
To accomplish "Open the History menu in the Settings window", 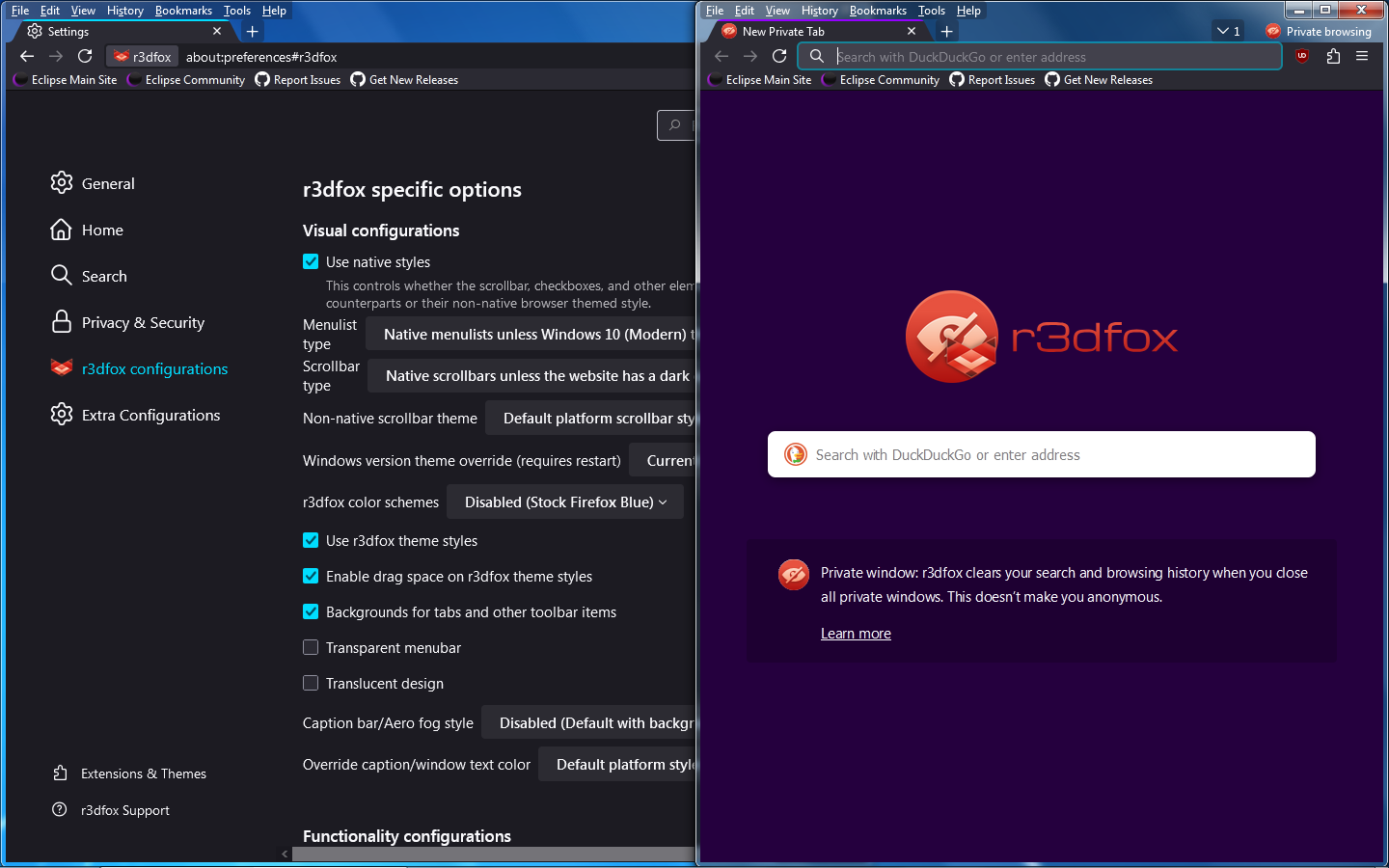I will [x=125, y=11].
